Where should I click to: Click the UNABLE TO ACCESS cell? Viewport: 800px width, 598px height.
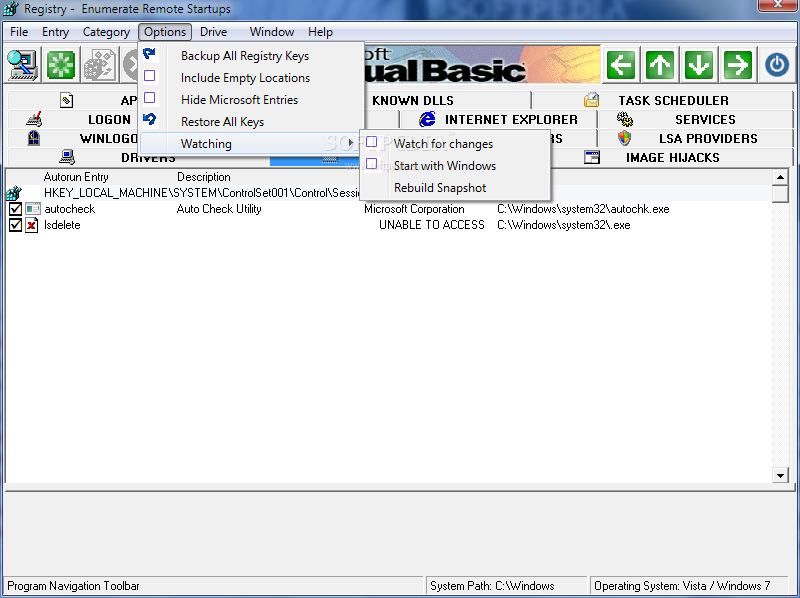tap(432, 225)
